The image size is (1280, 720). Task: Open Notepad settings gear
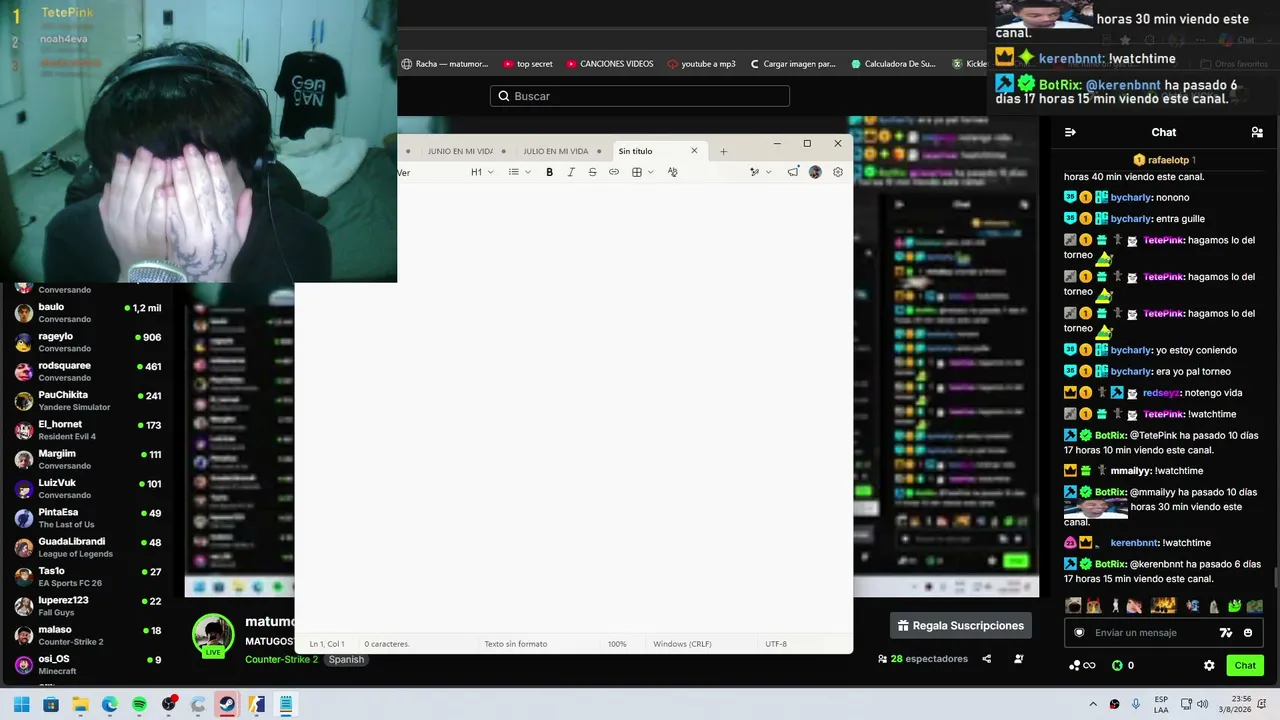pos(838,172)
